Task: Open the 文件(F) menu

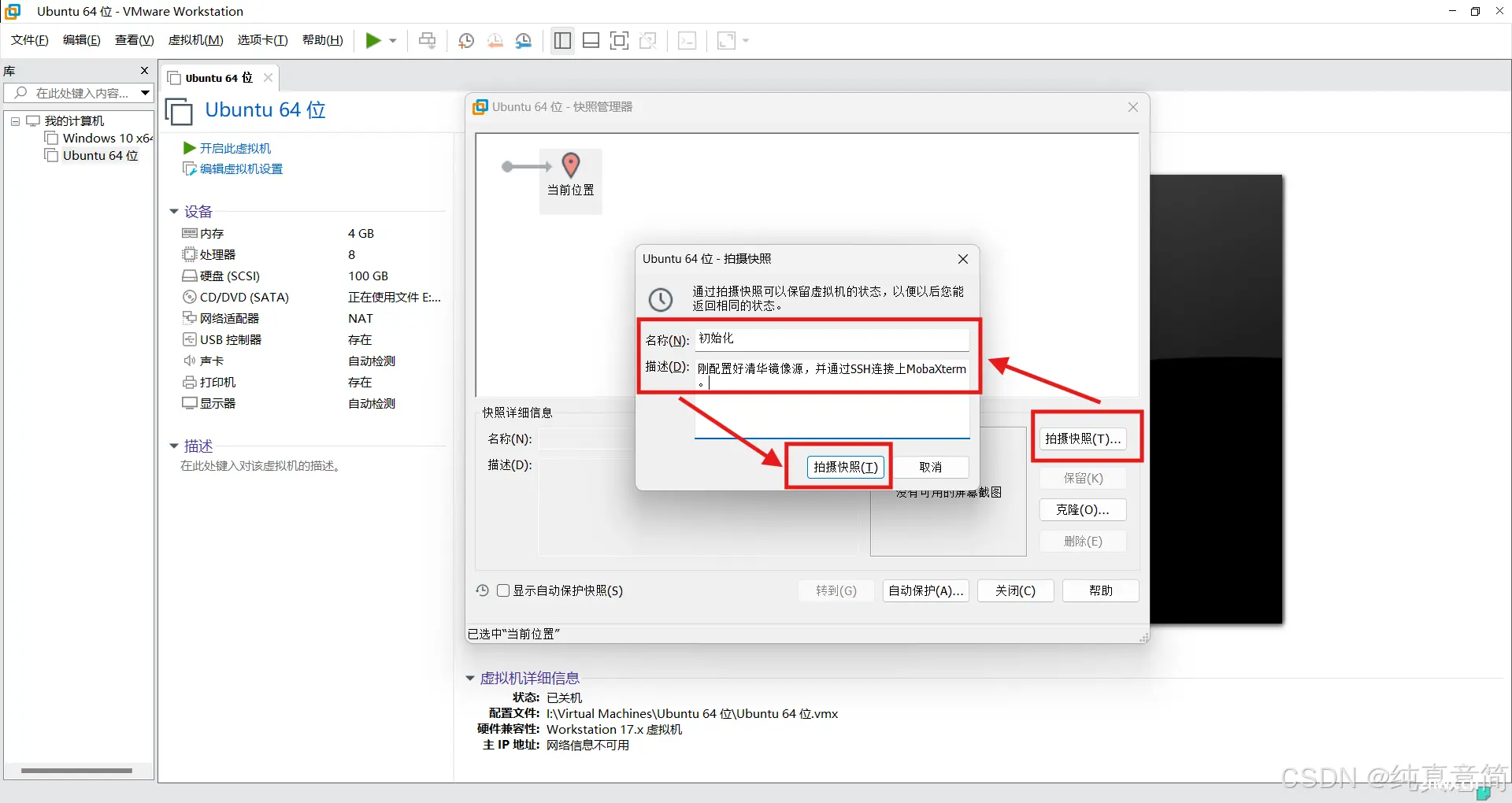Action: click(x=30, y=40)
